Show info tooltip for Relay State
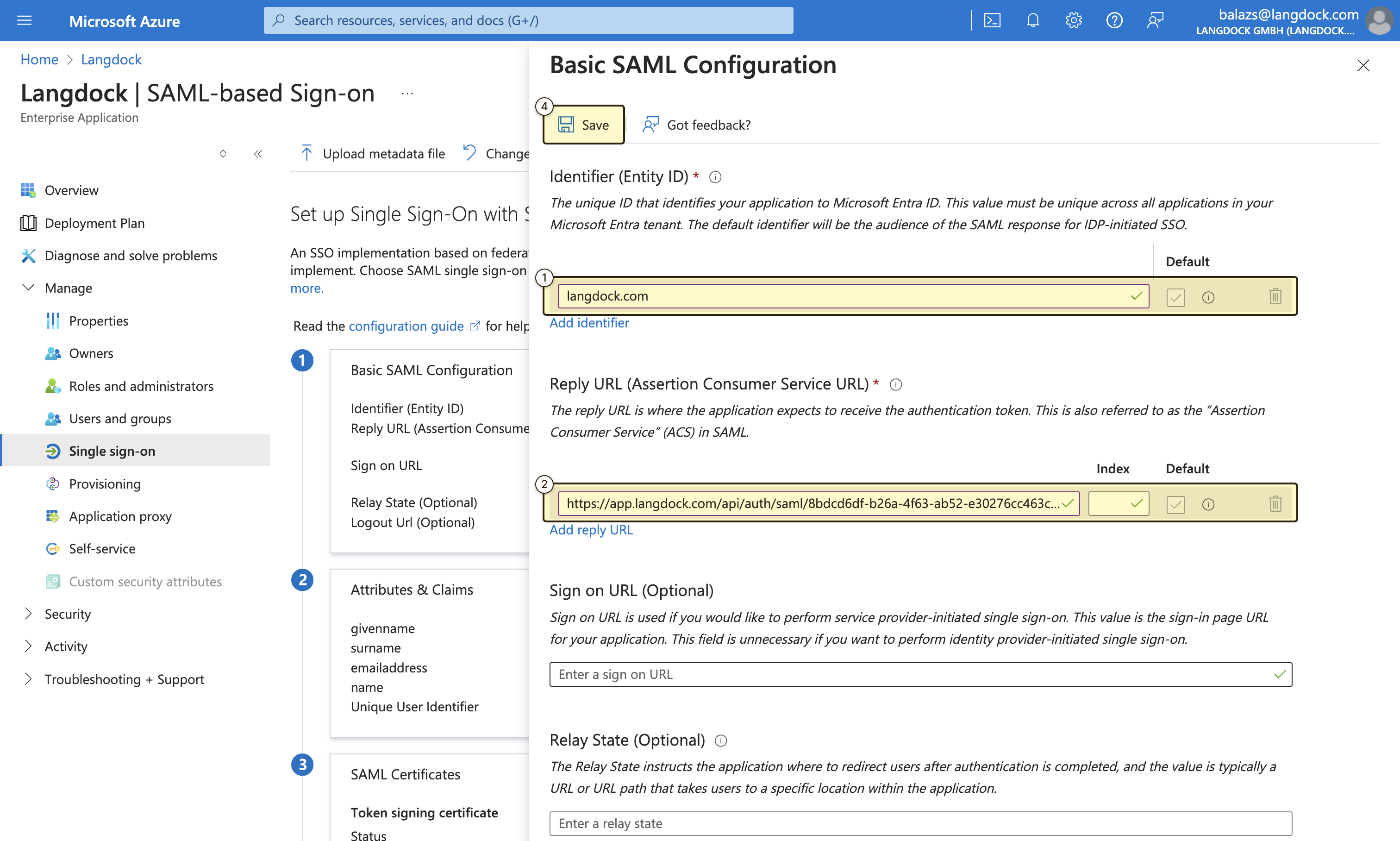 pyautogui.click(x=721, y=741)
